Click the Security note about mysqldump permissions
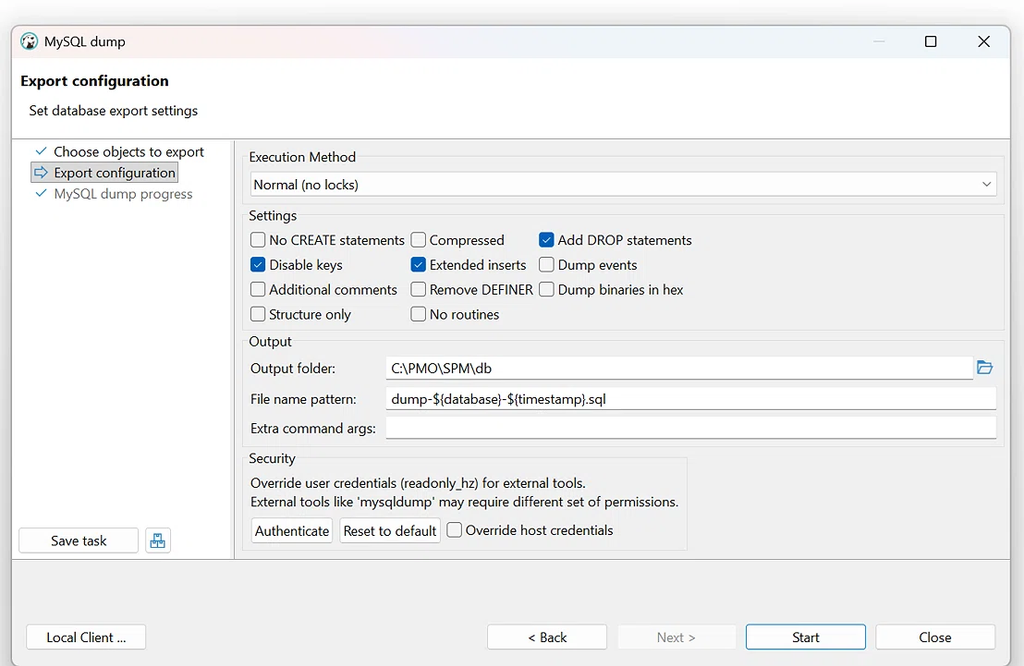Viewport: 1024px width, 666px height. point(464,501)
